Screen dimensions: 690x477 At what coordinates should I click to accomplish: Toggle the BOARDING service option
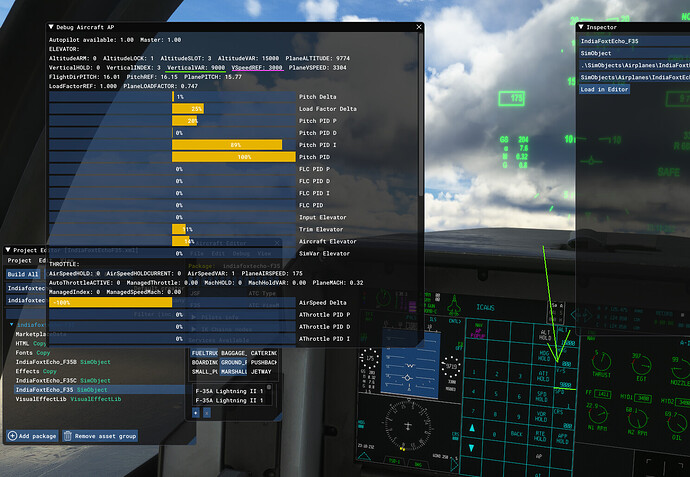[x=205, y=363]
